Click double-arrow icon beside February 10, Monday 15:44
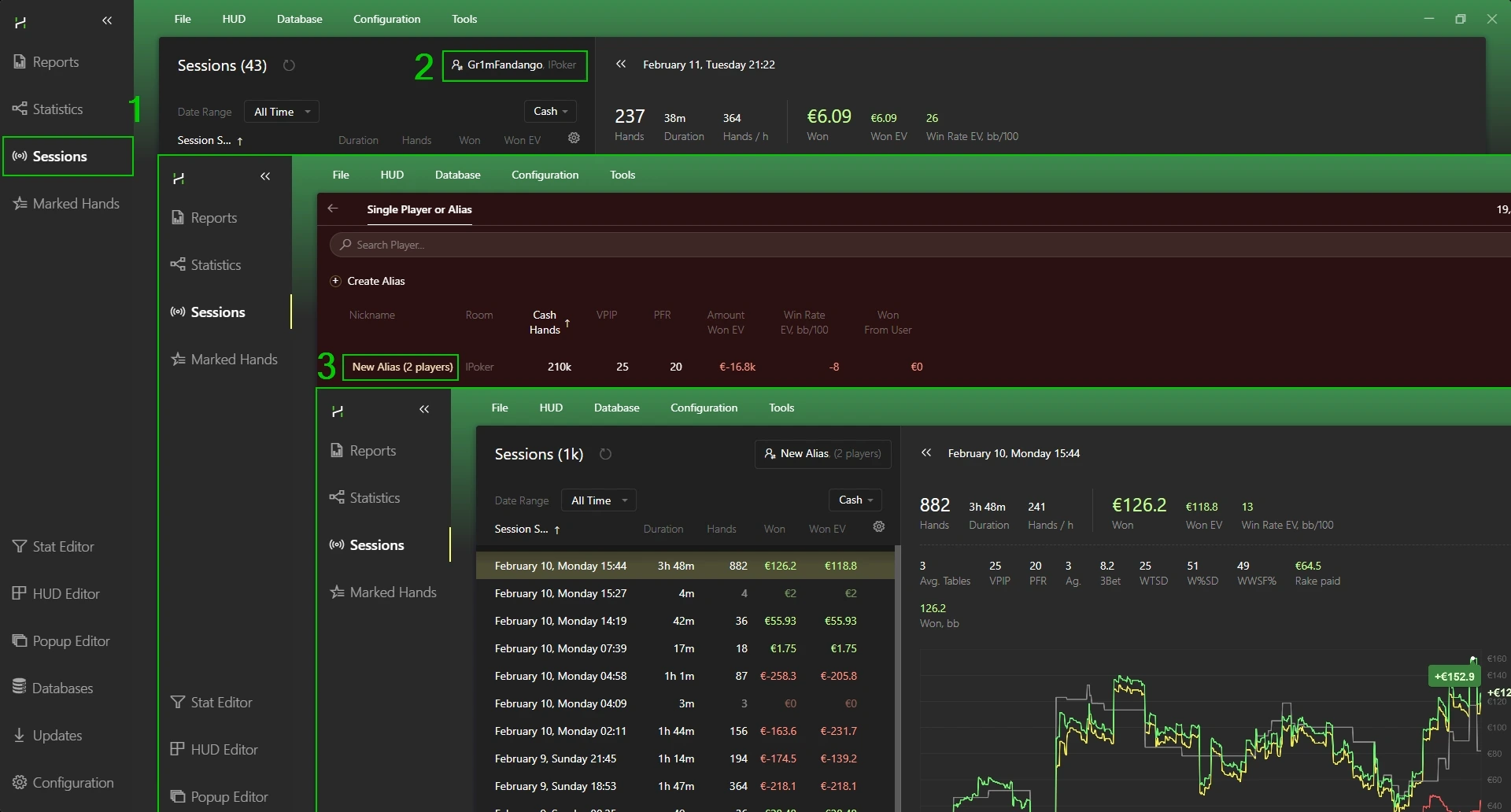 click(x=926, y=452)
